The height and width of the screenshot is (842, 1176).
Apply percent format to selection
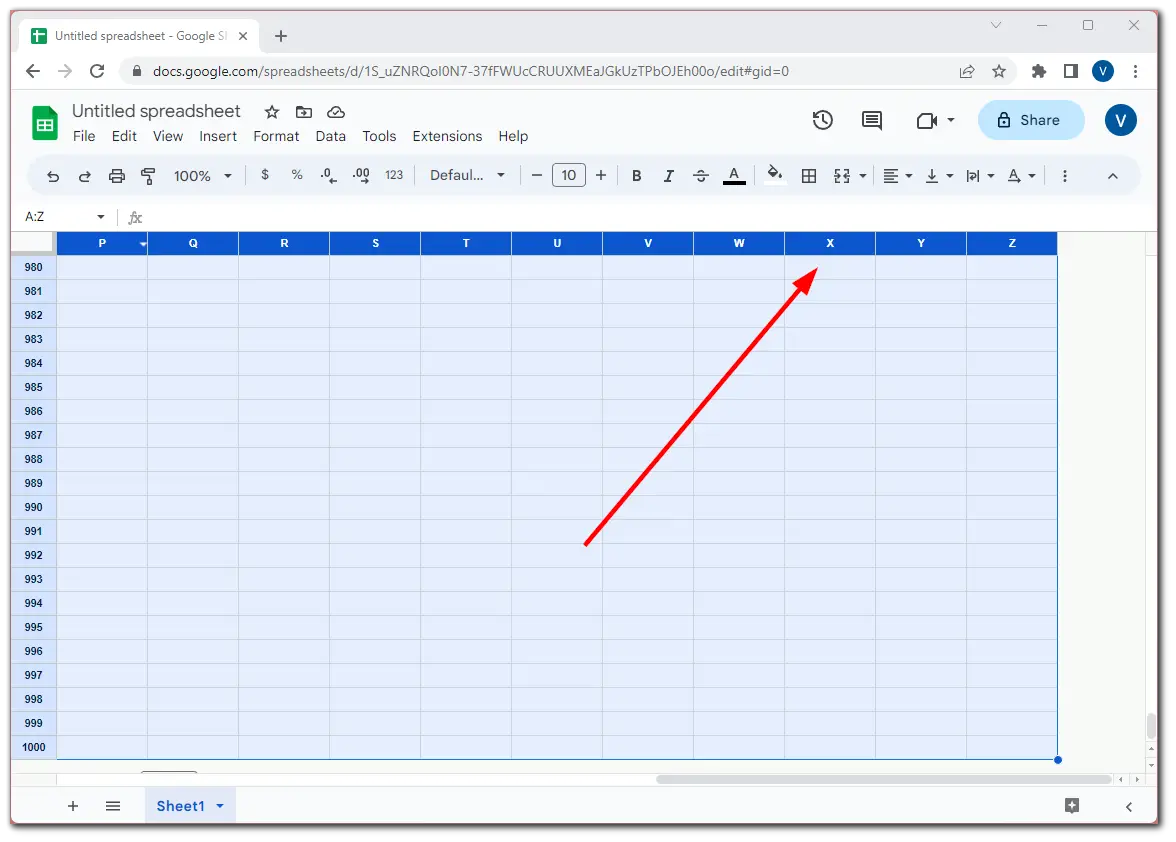click(x=296, y=175)
